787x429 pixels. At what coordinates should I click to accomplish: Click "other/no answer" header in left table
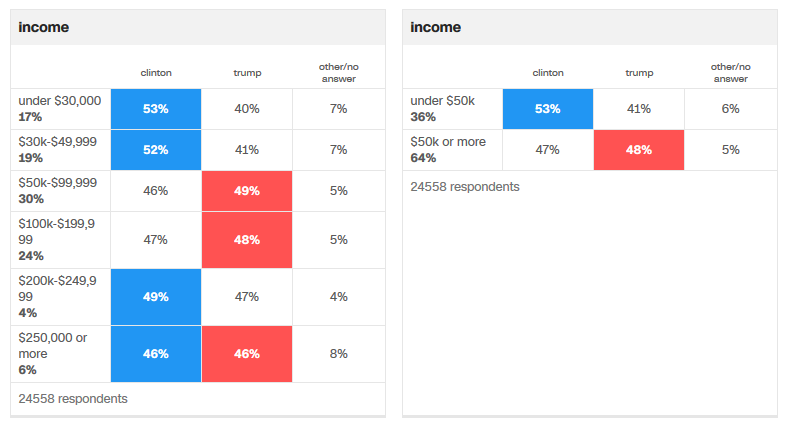coord(338,72)
